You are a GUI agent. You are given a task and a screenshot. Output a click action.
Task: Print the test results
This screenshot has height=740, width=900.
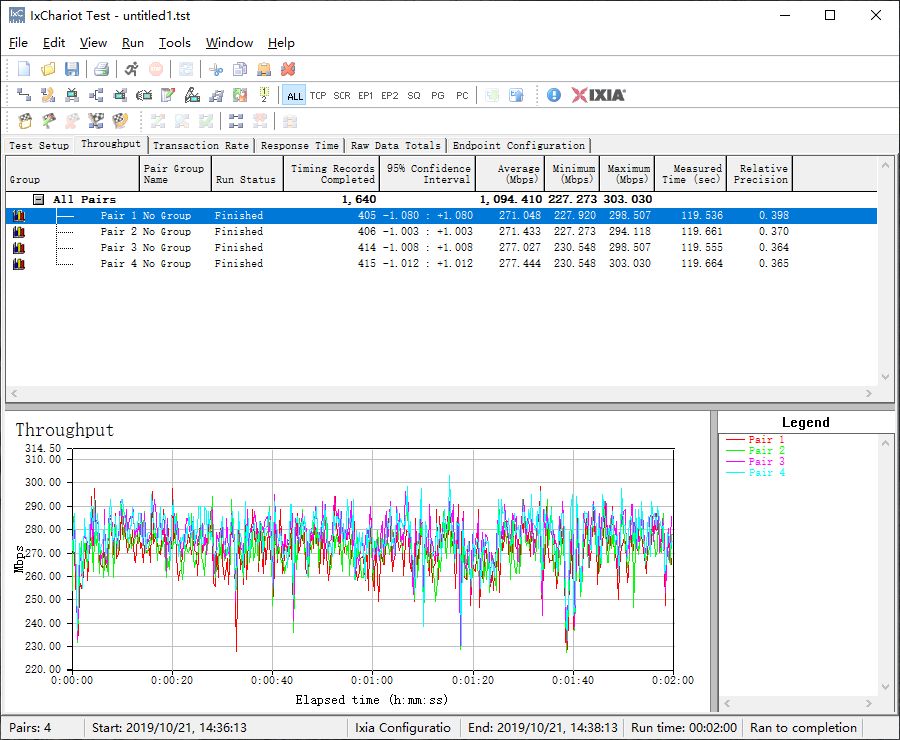click(x=102, y=69)
